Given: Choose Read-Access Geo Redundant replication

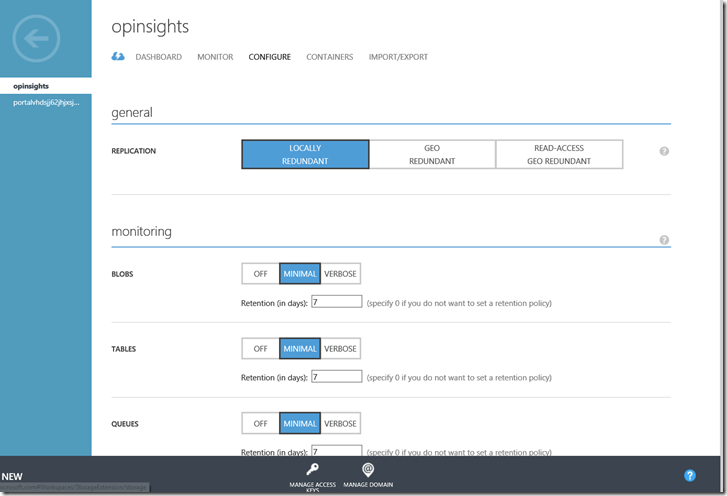Looking at the screenshot, I should coord(559,154).
